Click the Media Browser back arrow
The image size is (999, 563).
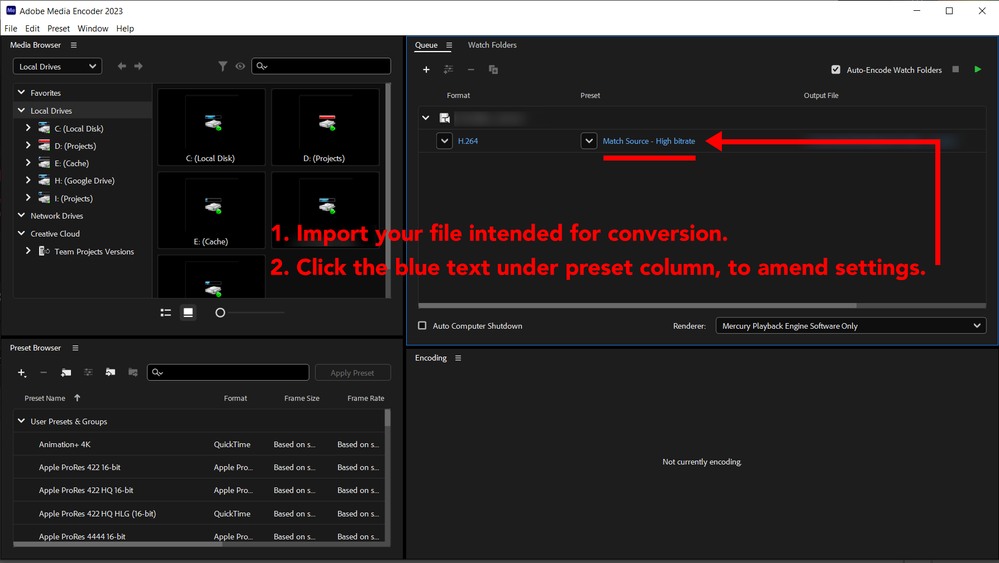click(122, 66)
